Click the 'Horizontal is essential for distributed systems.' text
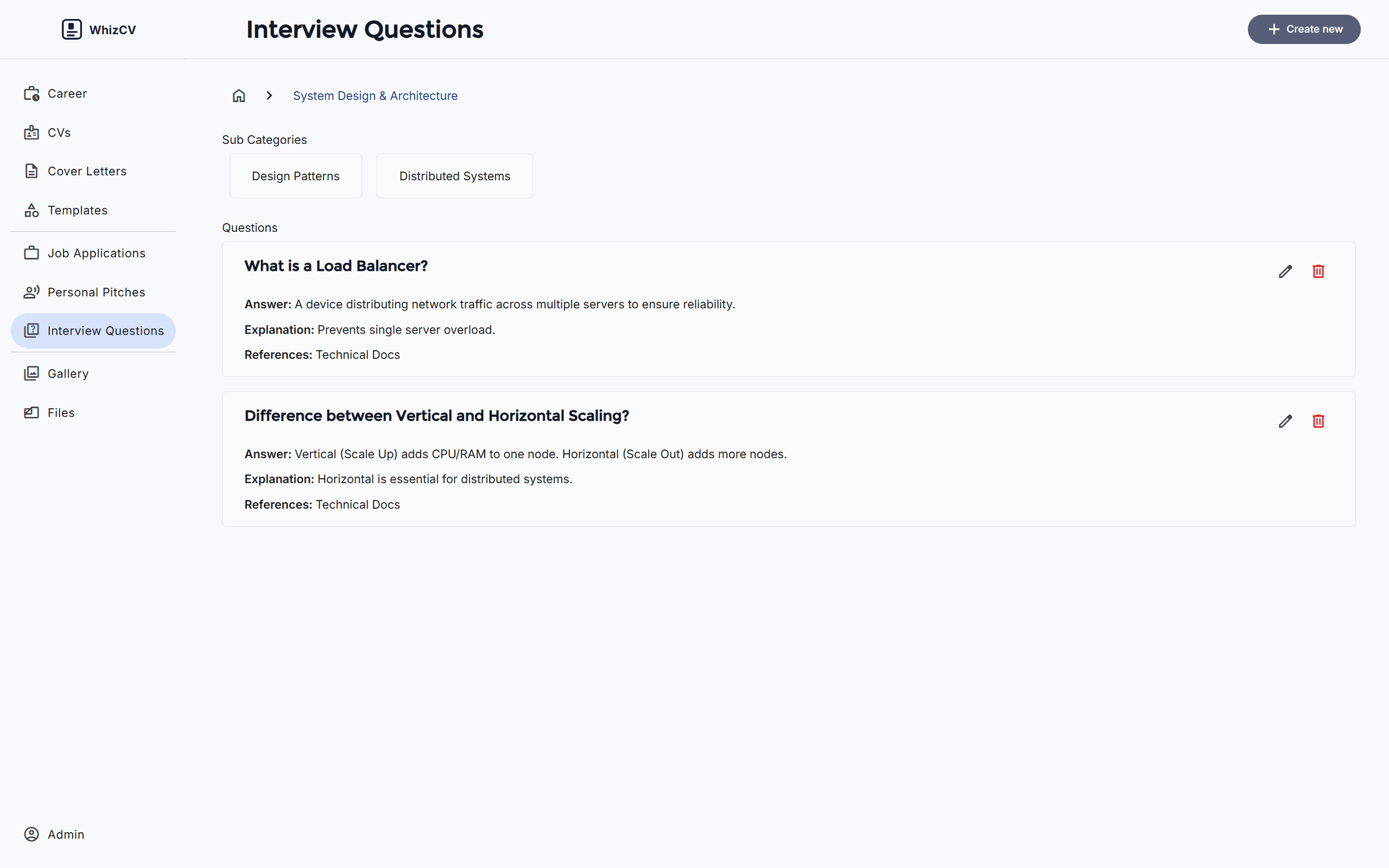Screen dimensions: 1389x868 445,479
